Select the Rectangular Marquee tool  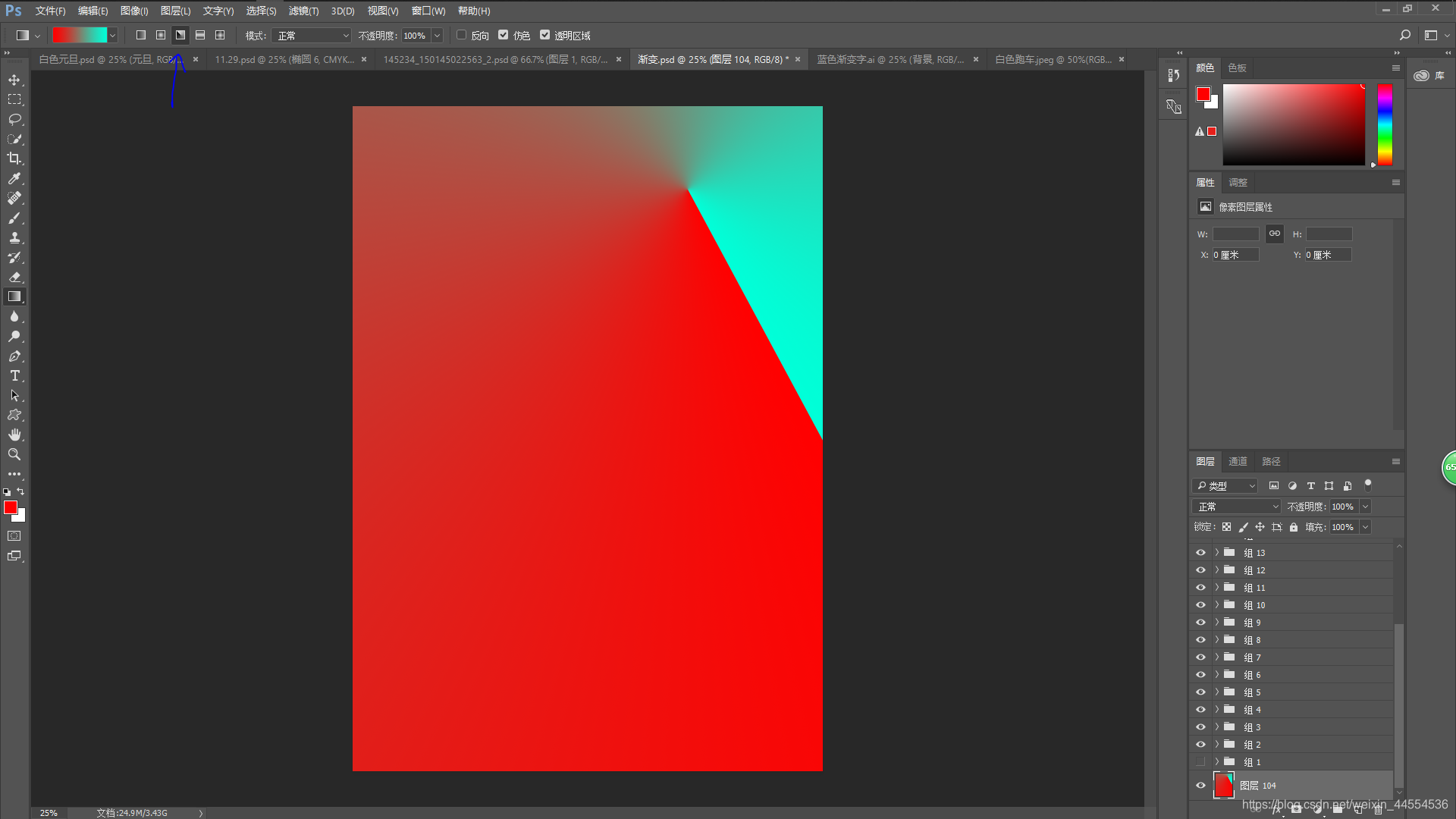(14, 99)
